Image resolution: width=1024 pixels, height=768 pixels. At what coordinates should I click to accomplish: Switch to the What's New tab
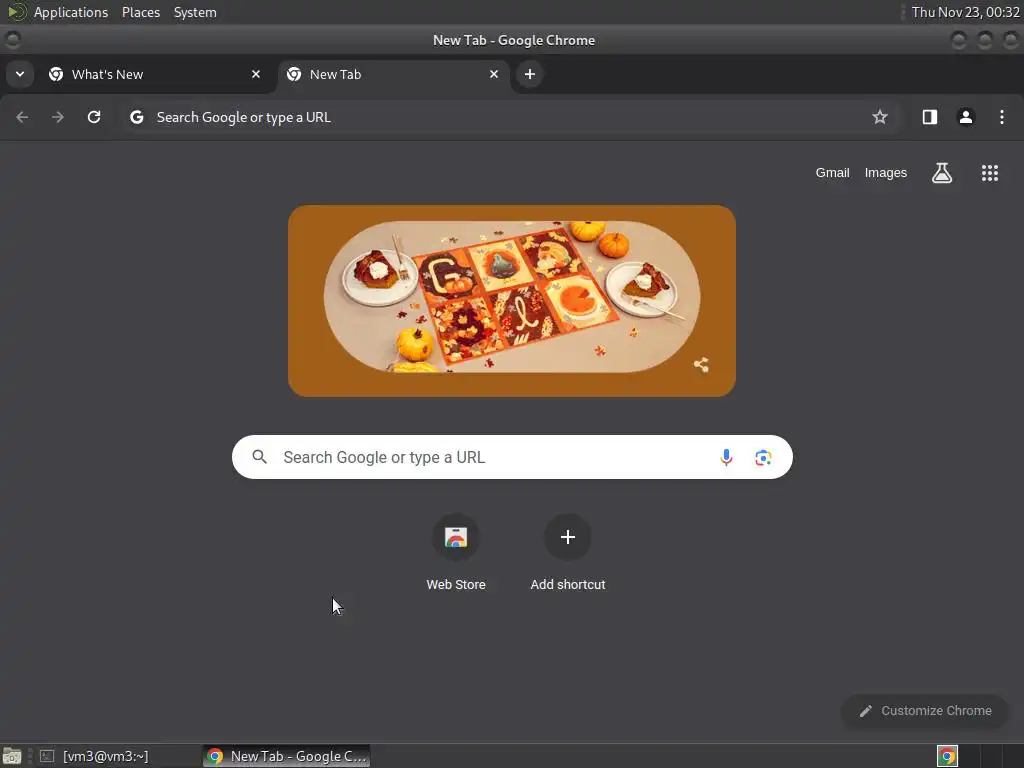click(153, 74)
